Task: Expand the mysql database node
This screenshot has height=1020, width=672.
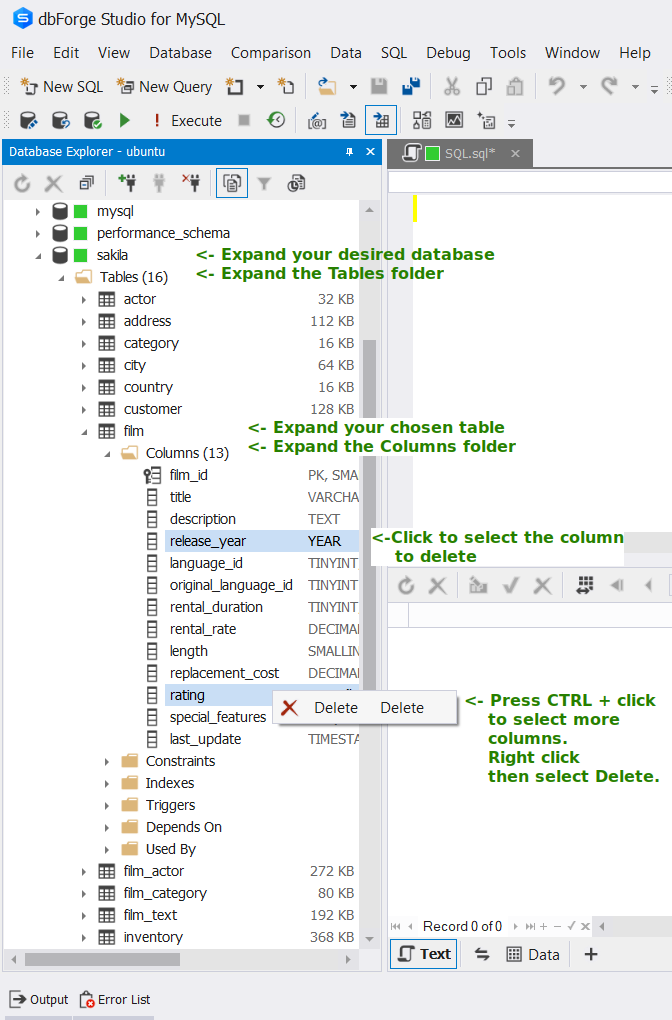Action: 37,211
